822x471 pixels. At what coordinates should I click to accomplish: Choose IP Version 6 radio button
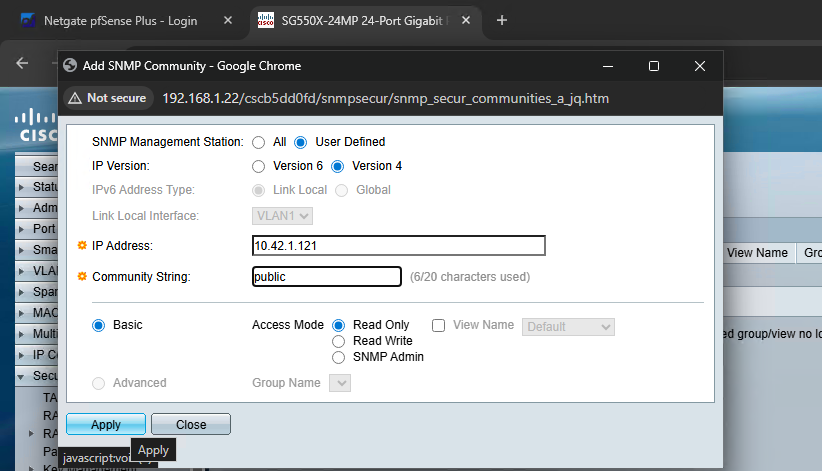[259, 166]
